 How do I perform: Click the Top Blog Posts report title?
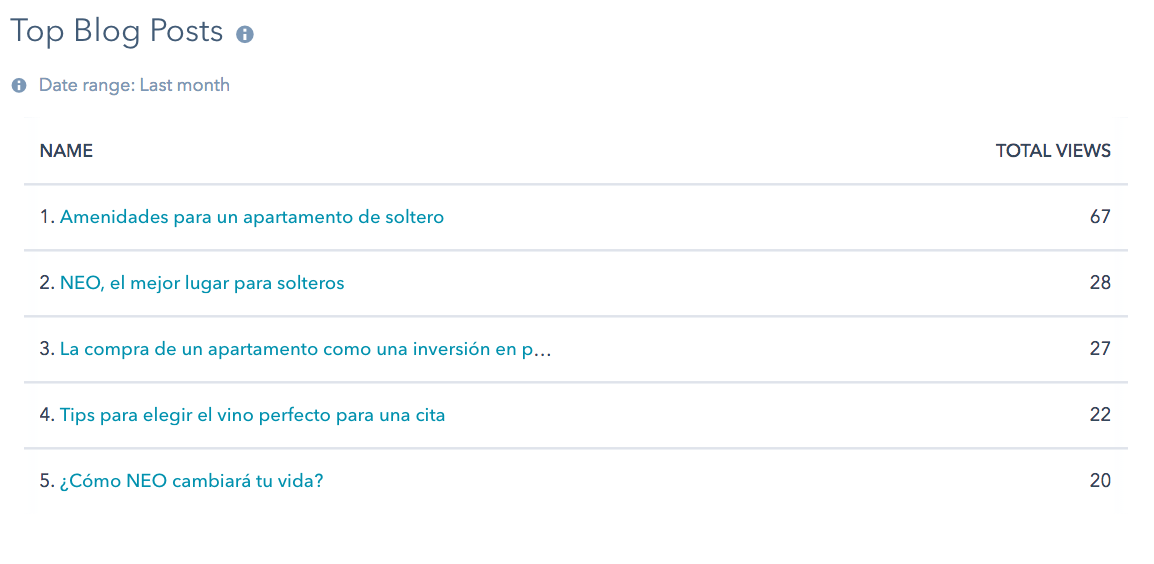click(116, 32)
